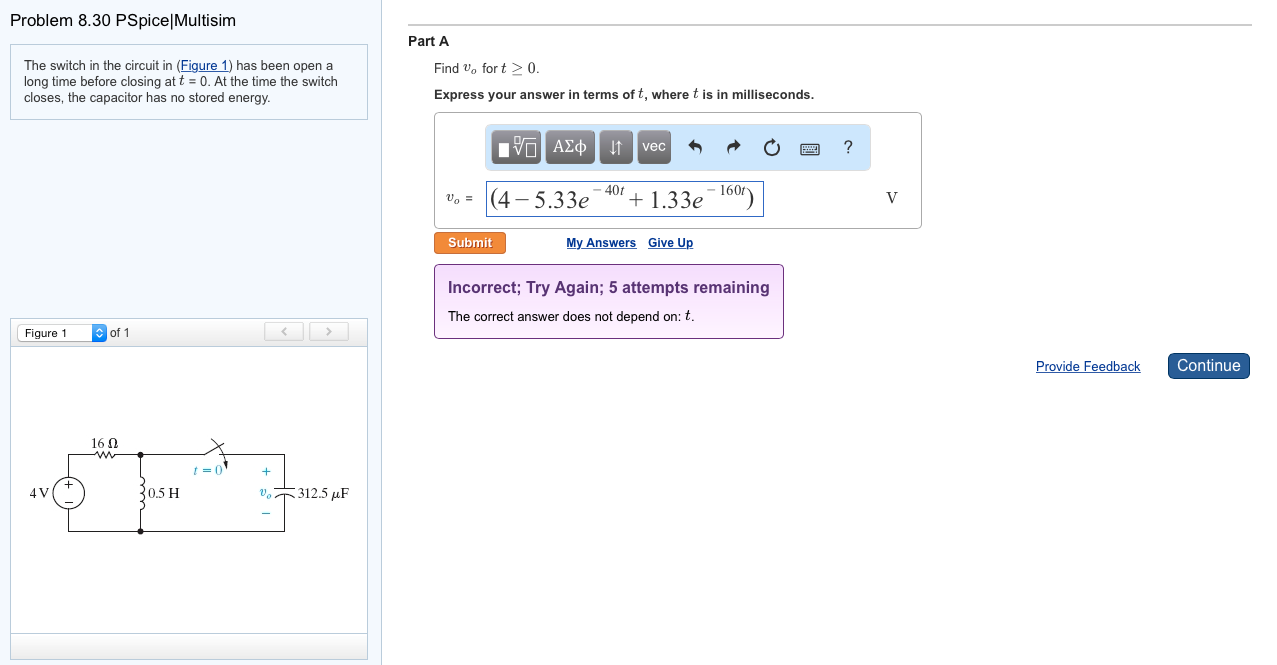This screenshot has height=665, width=1277.
Task: Open keyboard shortcuts icon
Action: point(810,149)
